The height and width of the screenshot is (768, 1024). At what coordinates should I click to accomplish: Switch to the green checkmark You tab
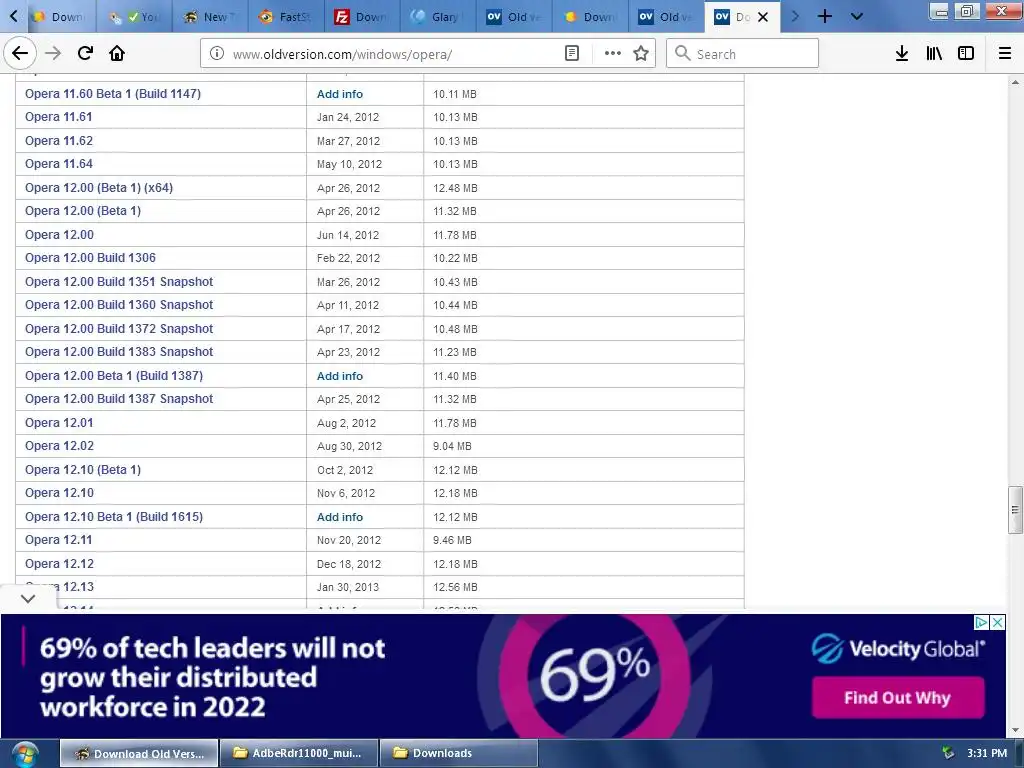134,17
